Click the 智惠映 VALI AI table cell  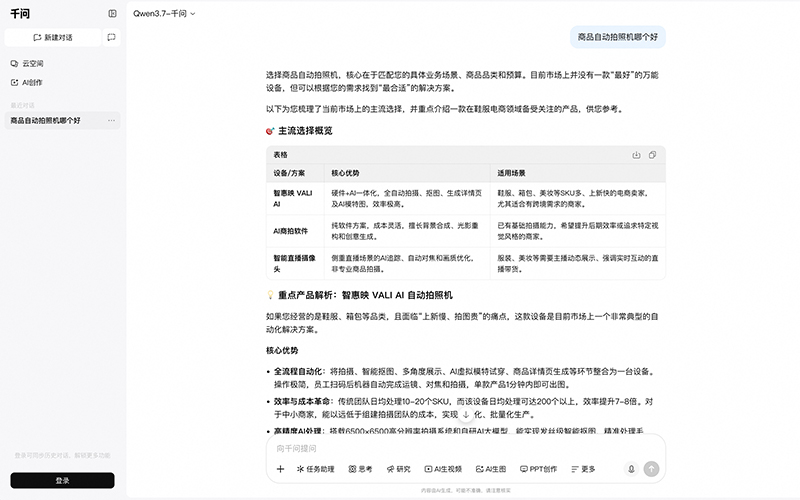click(293, 198)
